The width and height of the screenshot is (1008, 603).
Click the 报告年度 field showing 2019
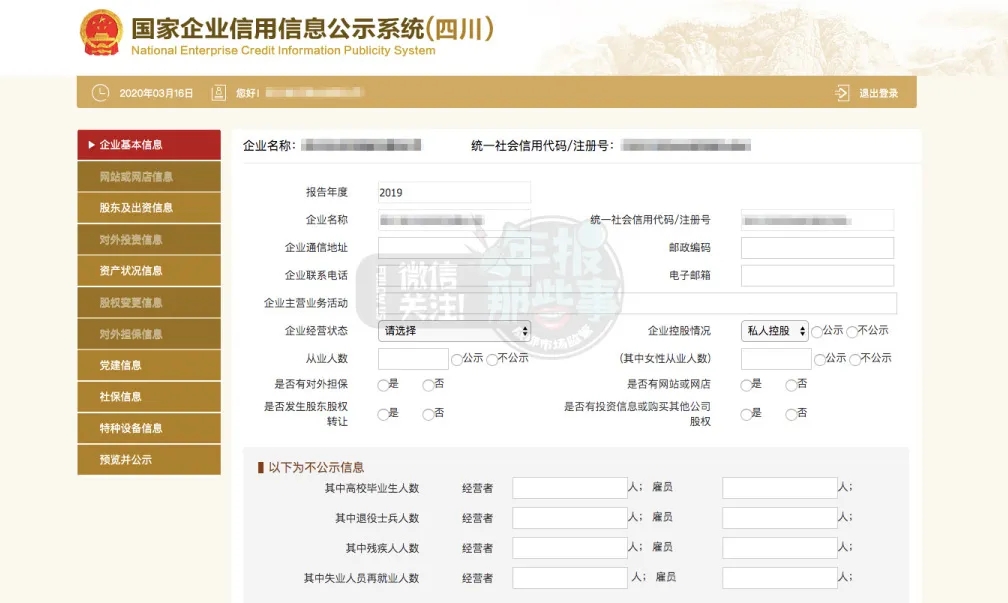point(454,192)
